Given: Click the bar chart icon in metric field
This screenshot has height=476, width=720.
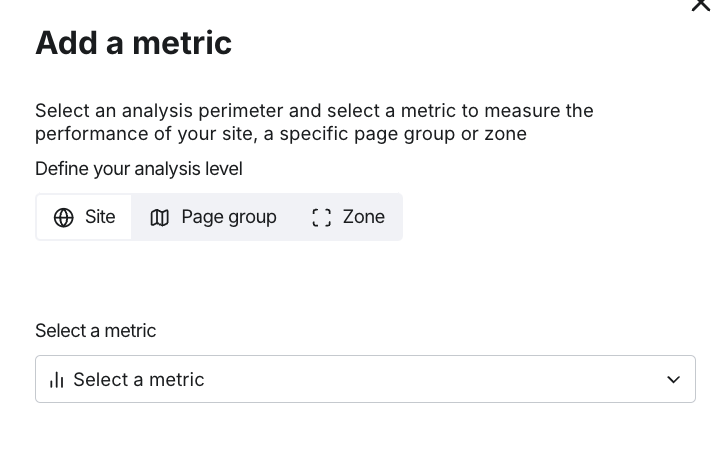Looking at the screenshot, I should click(56, 380).
